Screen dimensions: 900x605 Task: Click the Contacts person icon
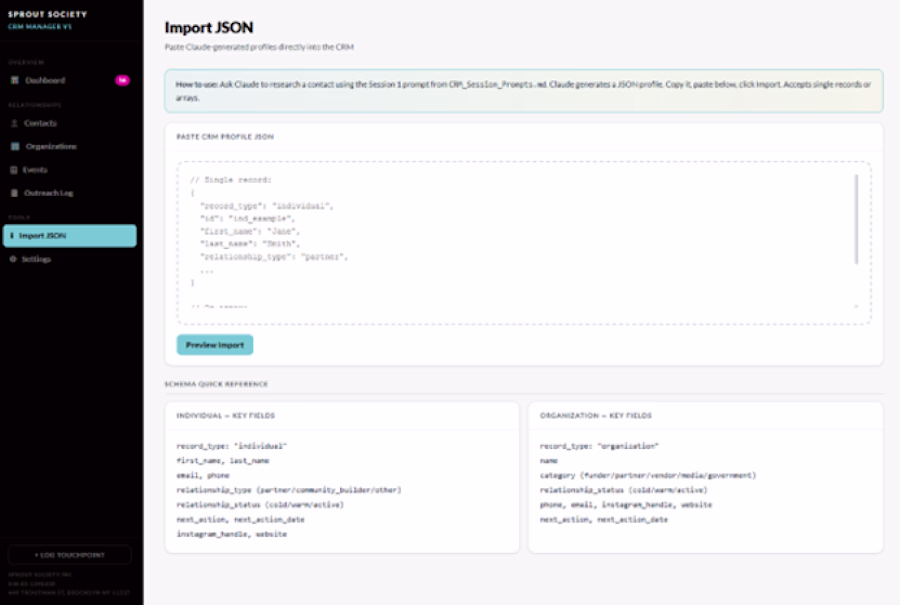[x=14, y=123]
